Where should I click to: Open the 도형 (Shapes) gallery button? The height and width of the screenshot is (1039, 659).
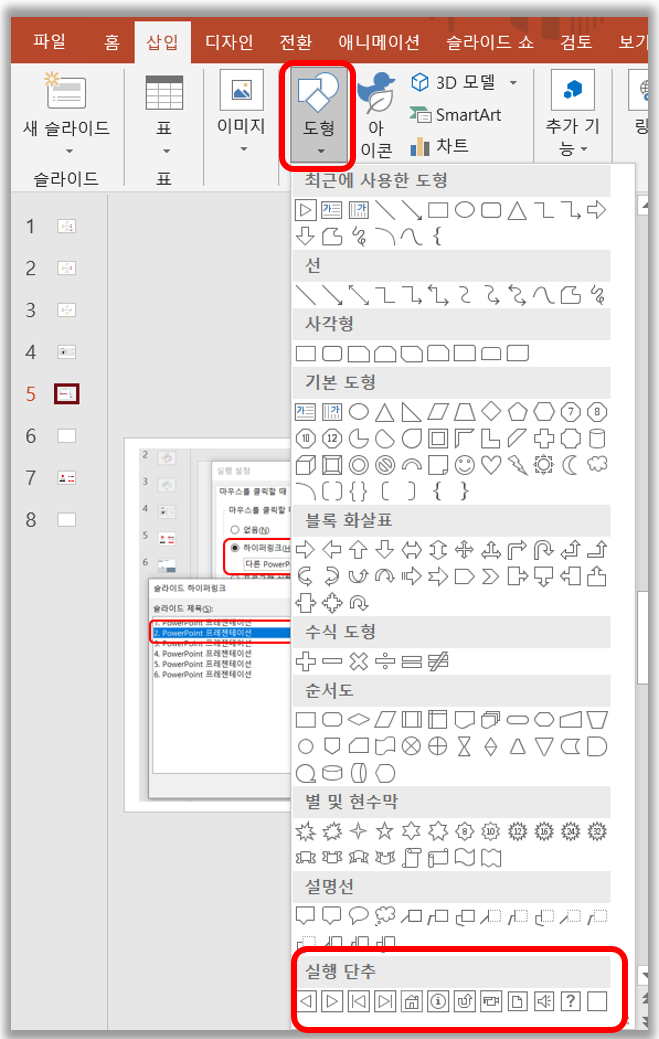318,115
